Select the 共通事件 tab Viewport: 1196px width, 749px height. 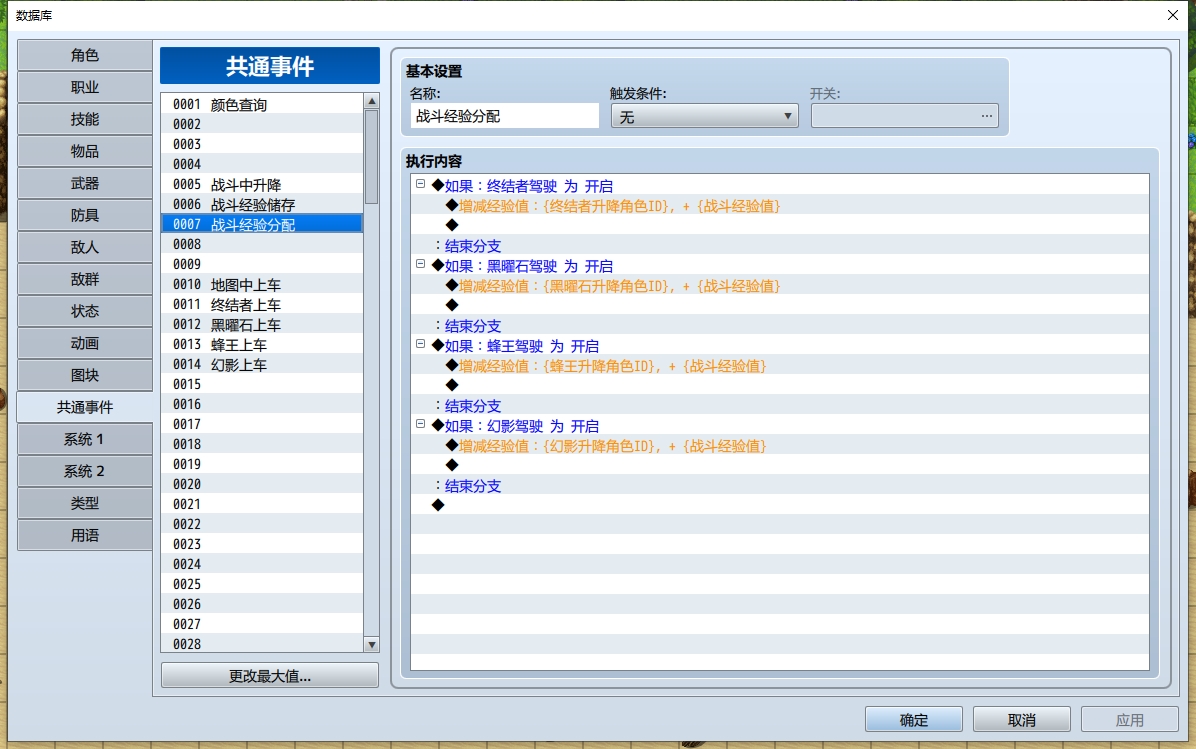click(x=85, y=407)
